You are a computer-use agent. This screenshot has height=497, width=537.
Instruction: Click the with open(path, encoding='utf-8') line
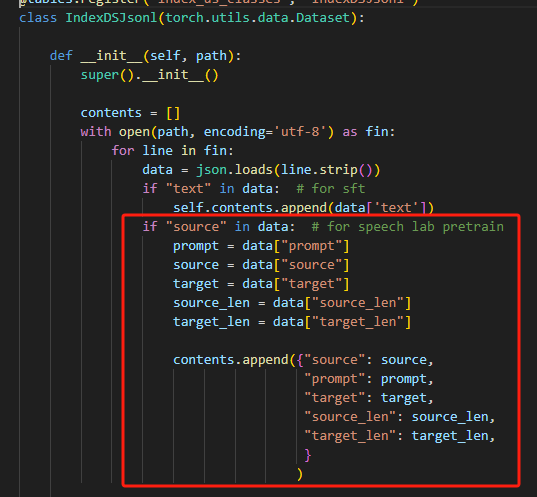click(238, 132)
